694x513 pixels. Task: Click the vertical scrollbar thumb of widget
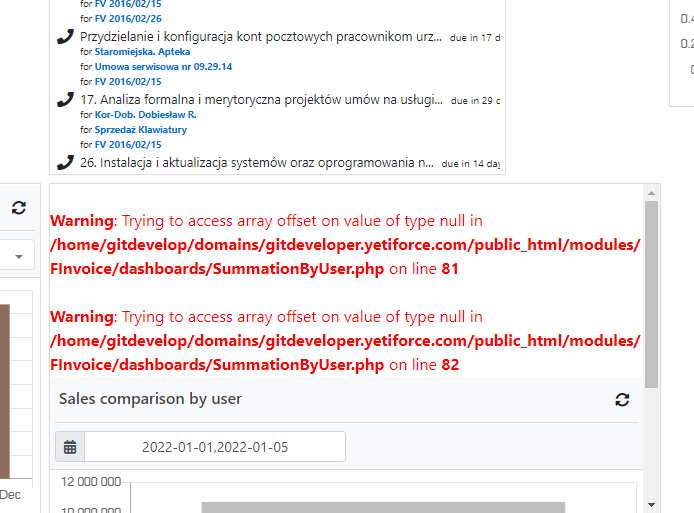[651, 294]
